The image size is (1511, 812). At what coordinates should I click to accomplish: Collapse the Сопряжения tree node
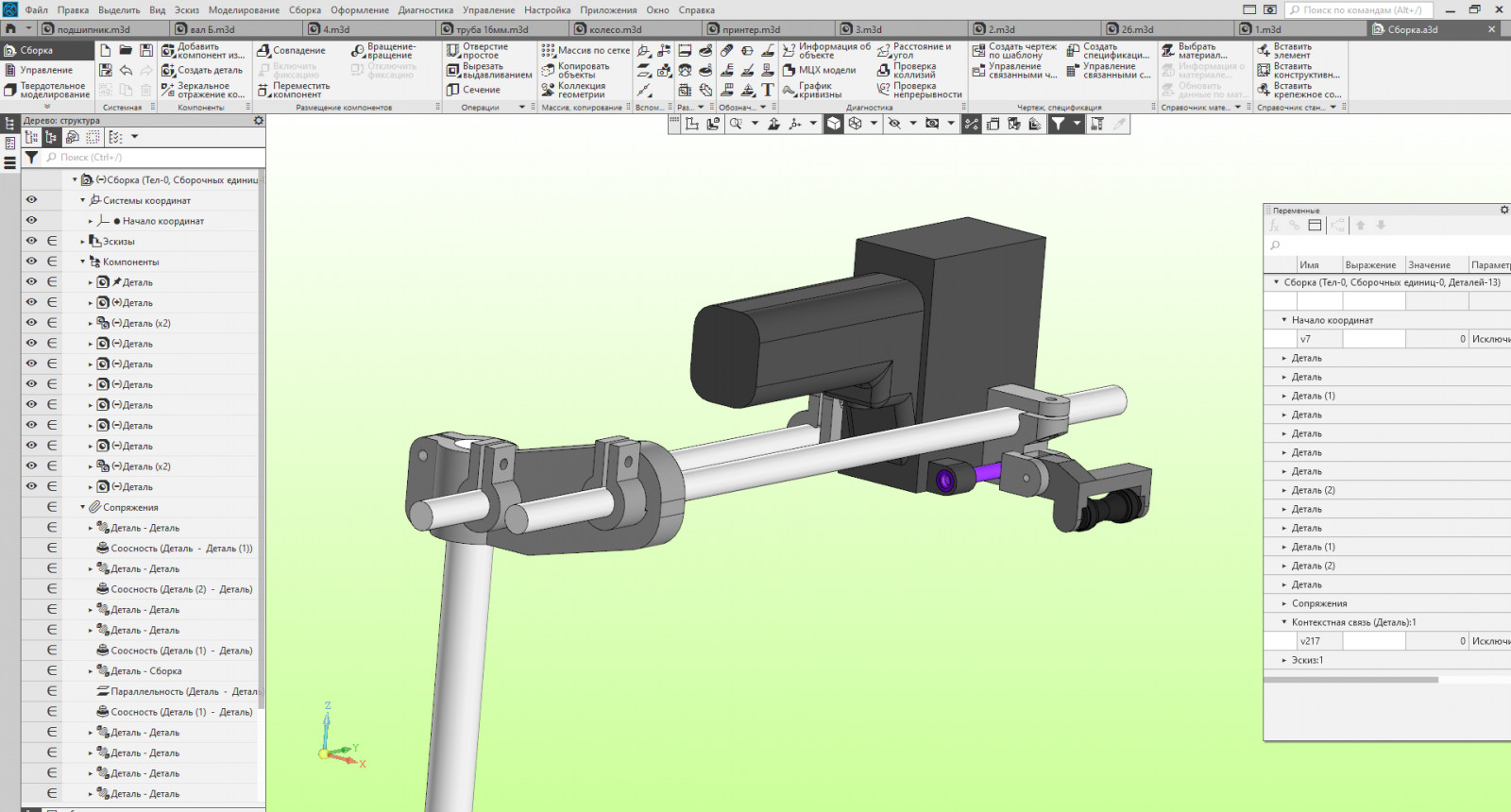click(83, 507)
